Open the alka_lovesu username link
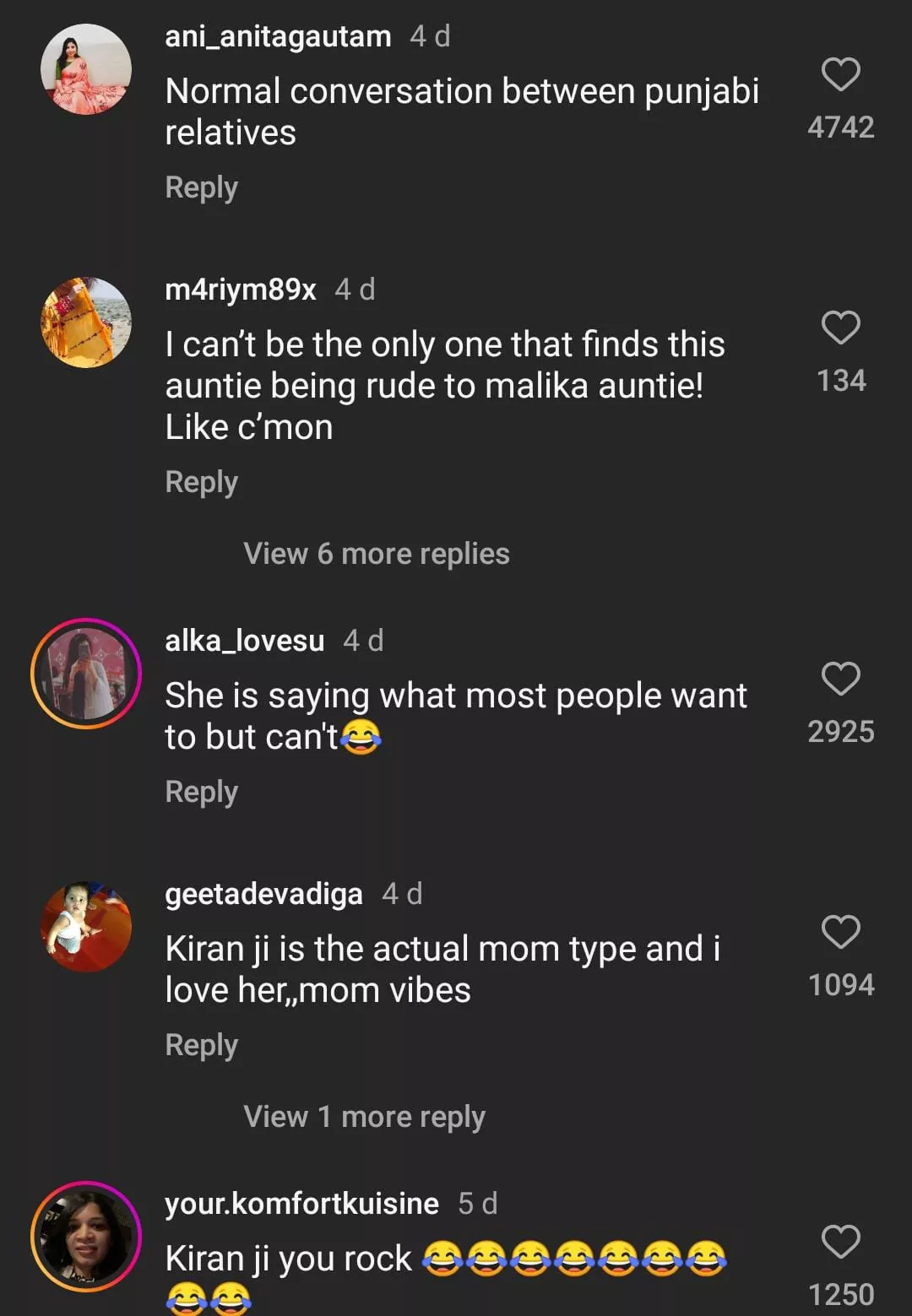The image size is (912, 1316). (x=244, y=641)
